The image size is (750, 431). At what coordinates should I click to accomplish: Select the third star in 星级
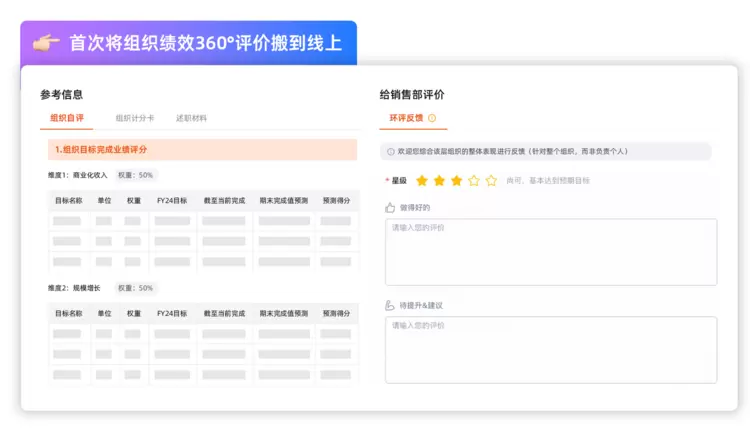[x=456, y=181]
